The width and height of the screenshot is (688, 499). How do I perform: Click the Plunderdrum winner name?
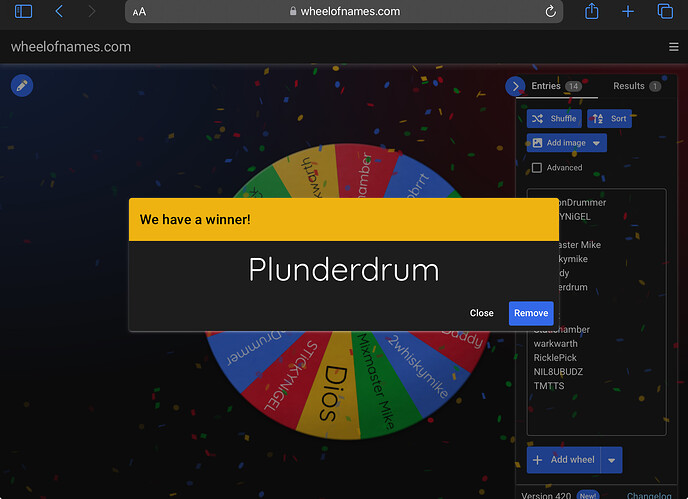coord(344,269)
